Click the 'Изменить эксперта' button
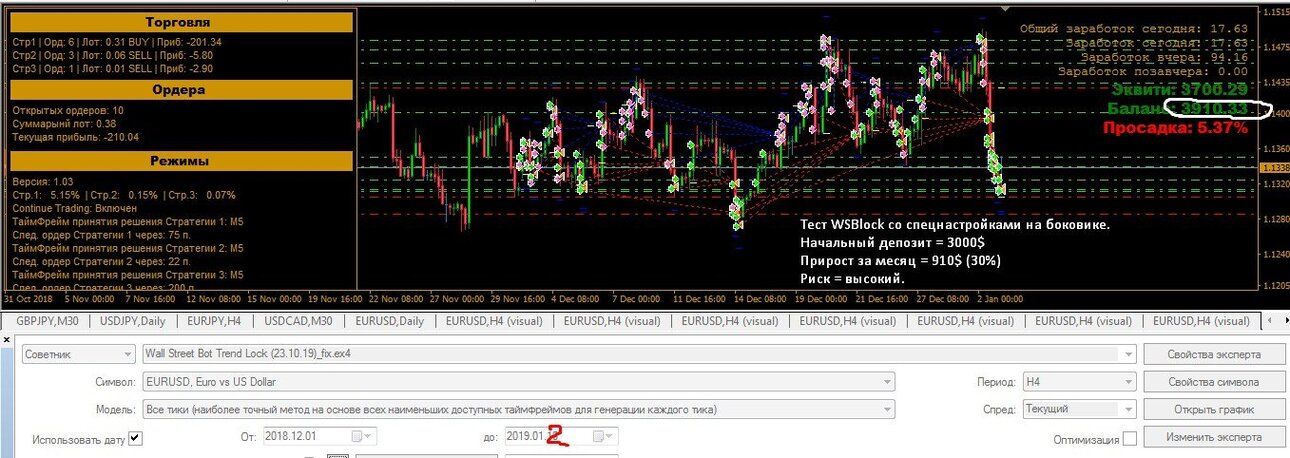The image size is (1290, 458). coord(1214,438)
